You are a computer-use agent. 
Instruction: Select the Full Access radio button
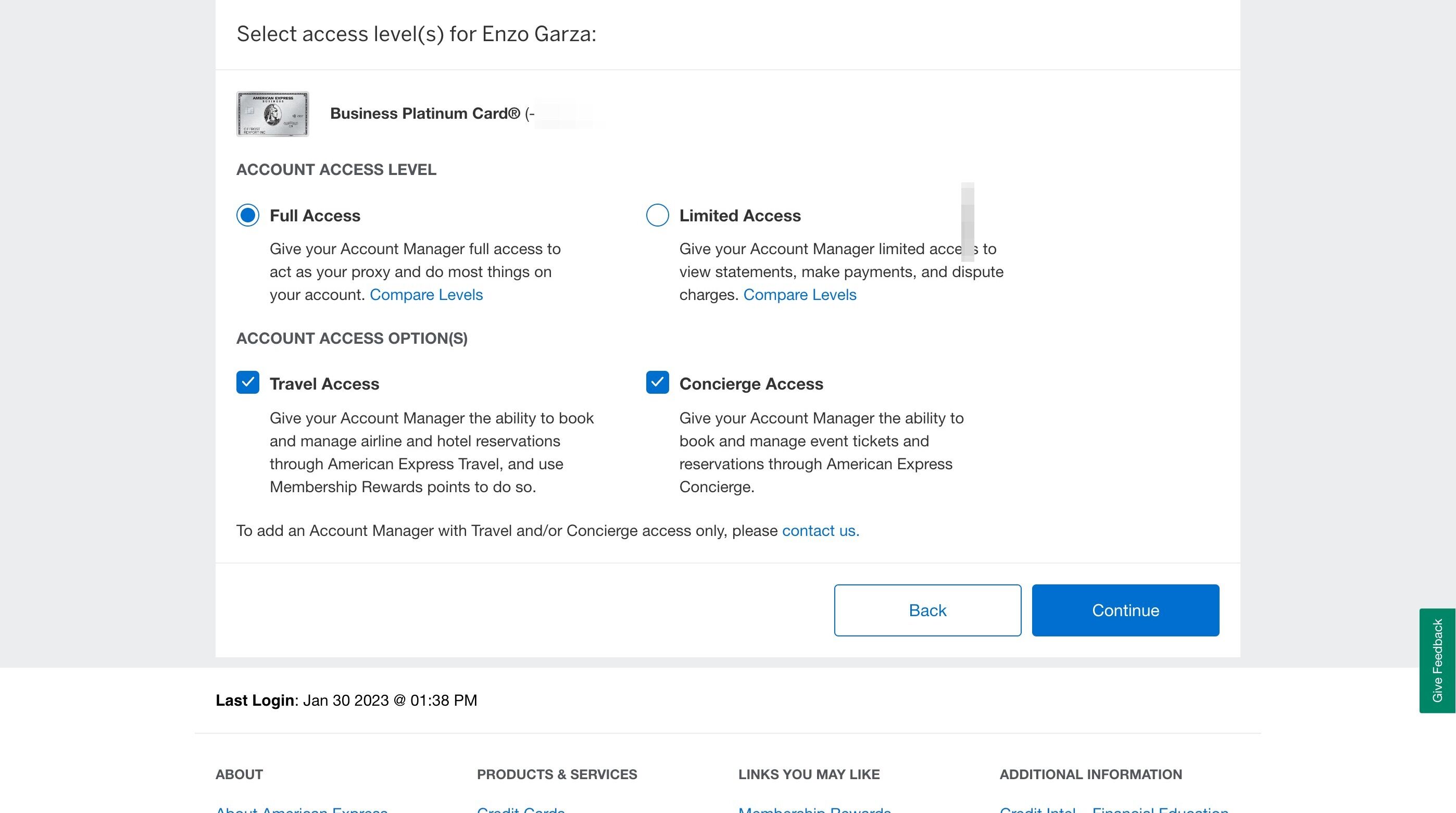(x=247, y=215)
